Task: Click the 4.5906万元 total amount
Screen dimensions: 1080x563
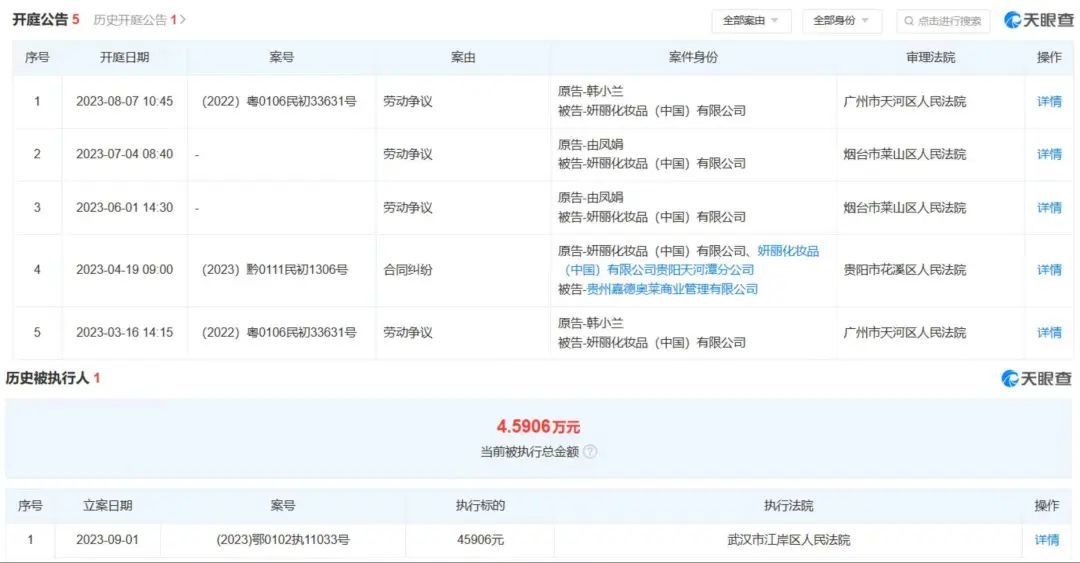Action: click(538, 427)
